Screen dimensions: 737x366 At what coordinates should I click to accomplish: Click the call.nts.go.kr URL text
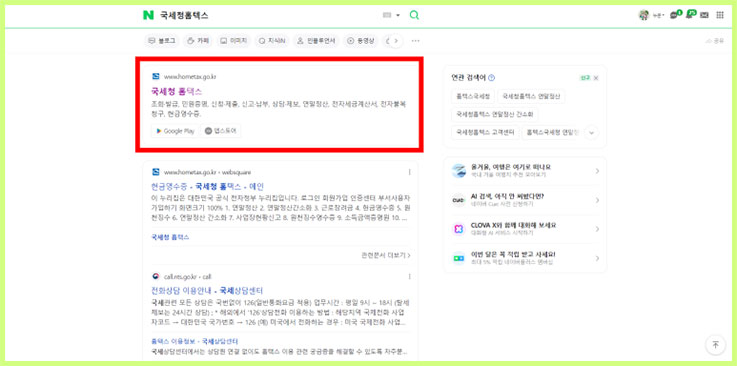point(188,276)
